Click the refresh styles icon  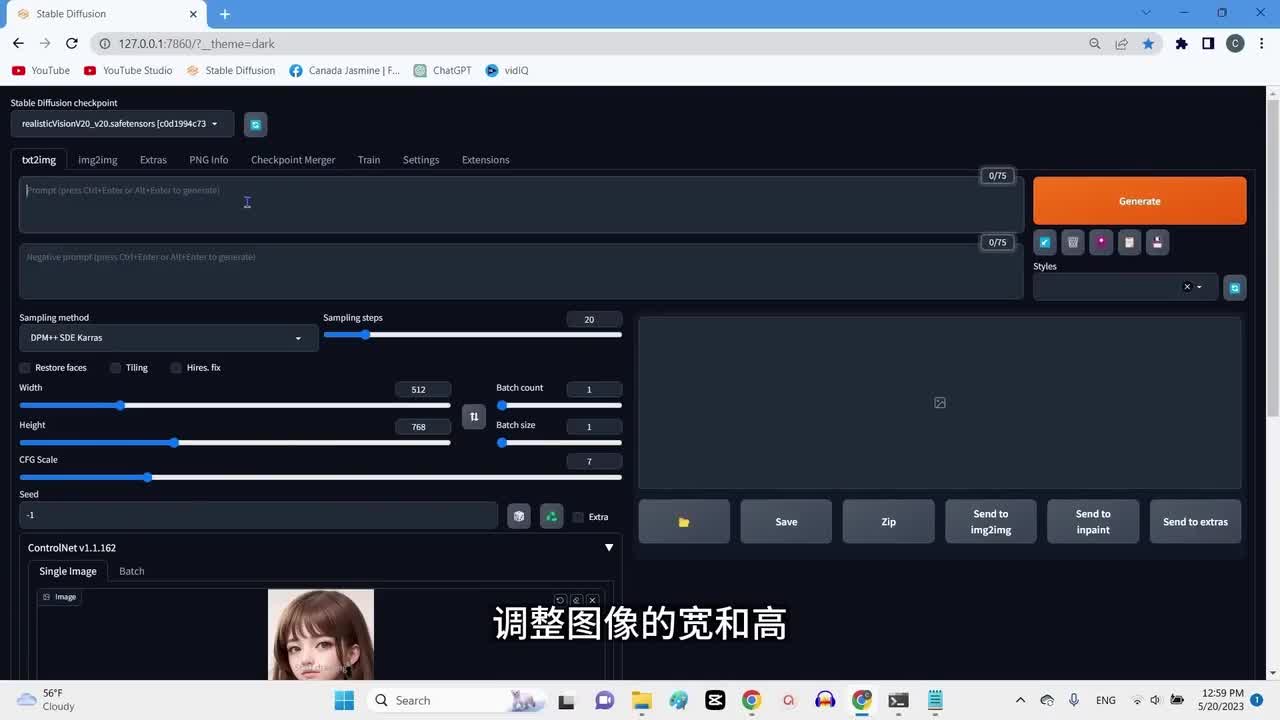tap(1235, 288)
